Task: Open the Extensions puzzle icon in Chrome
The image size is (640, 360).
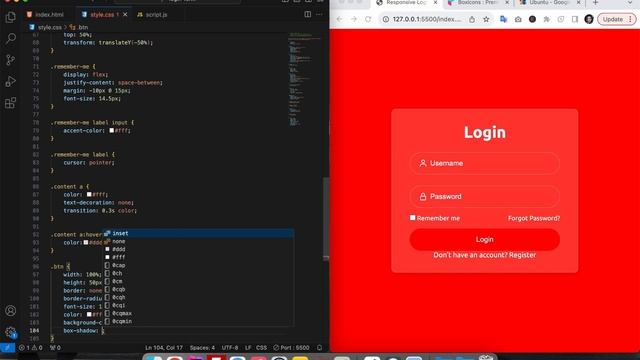Action: pos(547,19)
